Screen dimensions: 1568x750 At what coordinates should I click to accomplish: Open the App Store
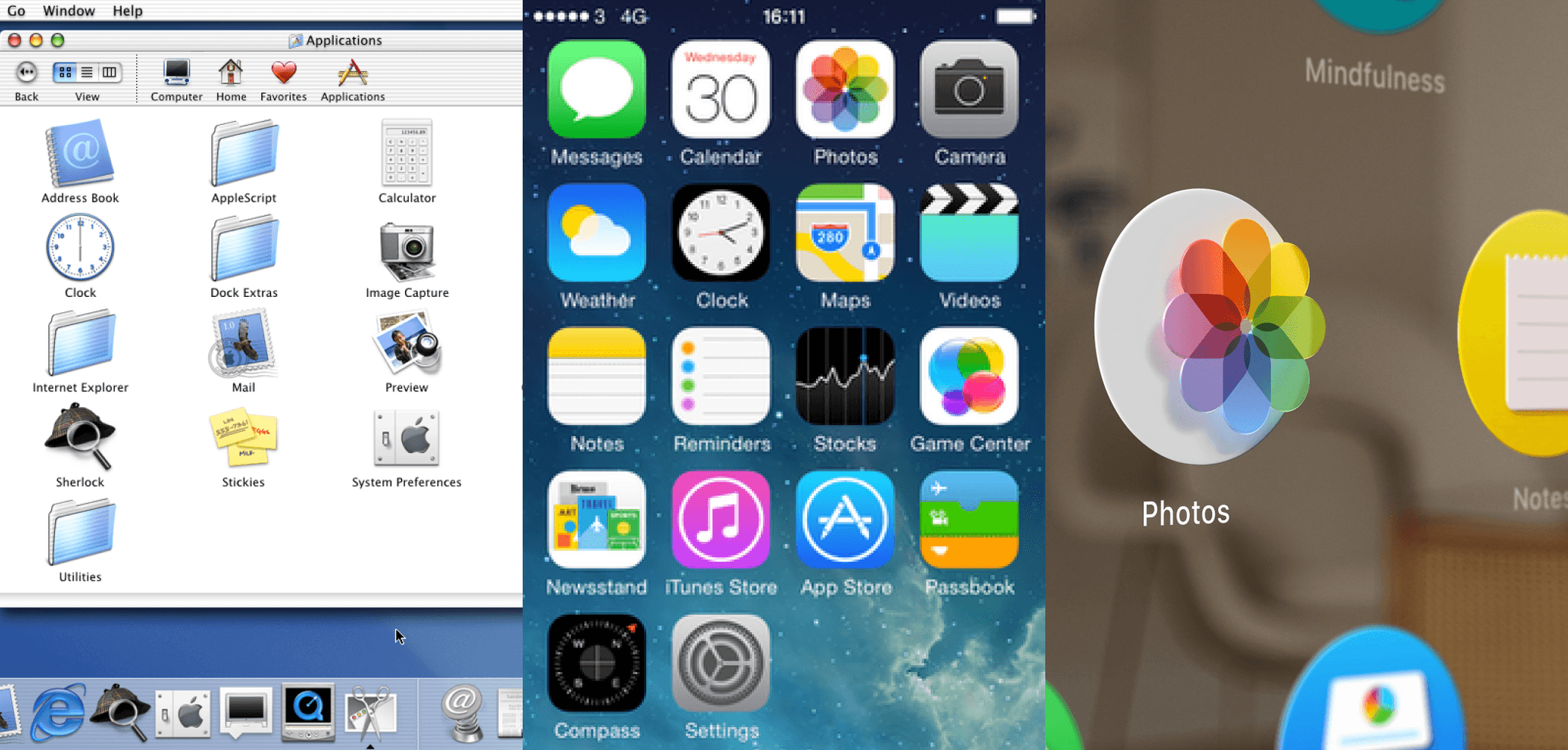point(845,520)
